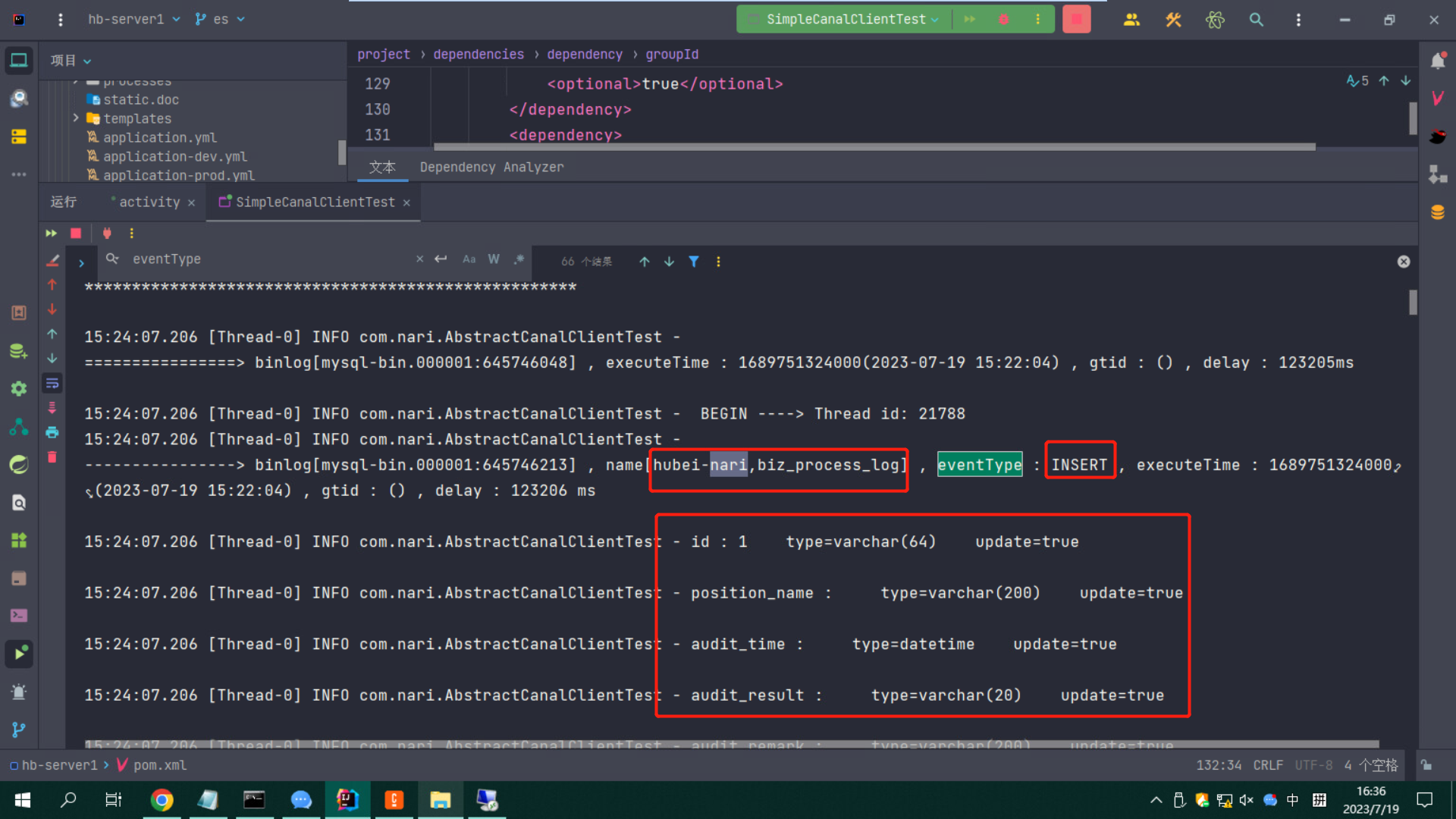The image size is (1456, 819).
Task: Click the 'dependencies' breadcrumb
Action: 479,55
